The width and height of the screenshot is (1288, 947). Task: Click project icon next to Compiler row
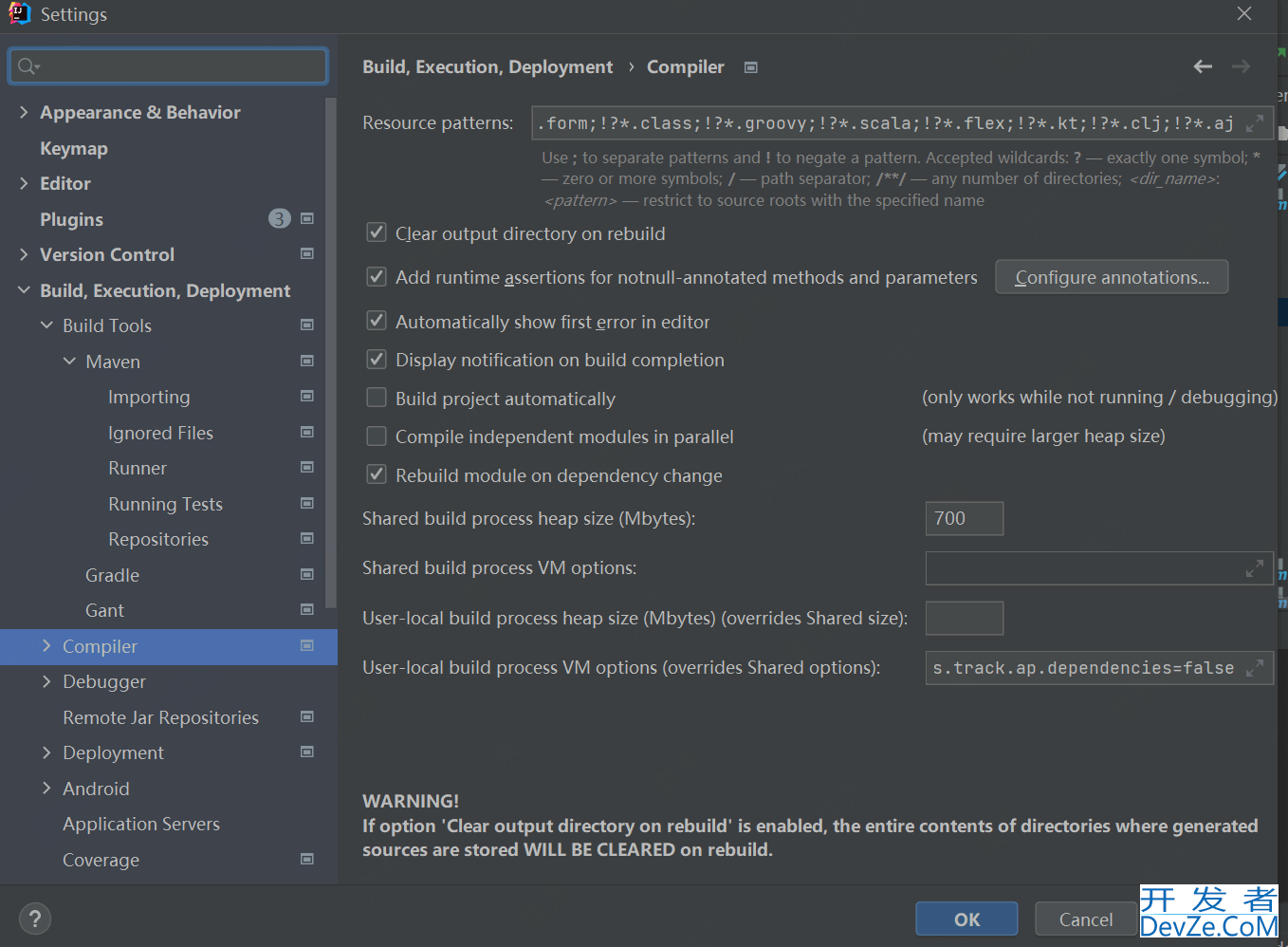tap(307, 646)
